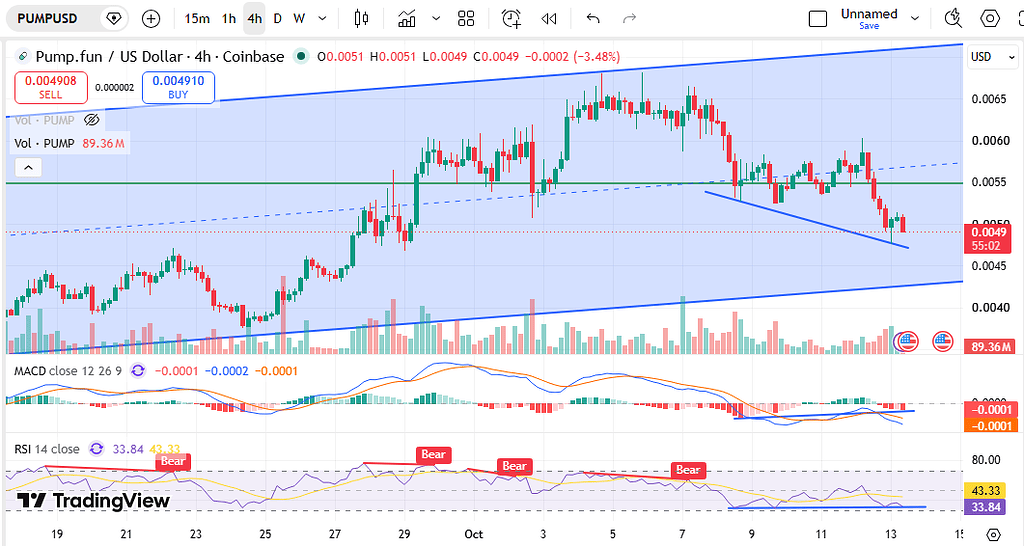Screen dimensions: 1024x546
Task: Redo the chart action
Action: pyautogui.click(x=630, y=18)
